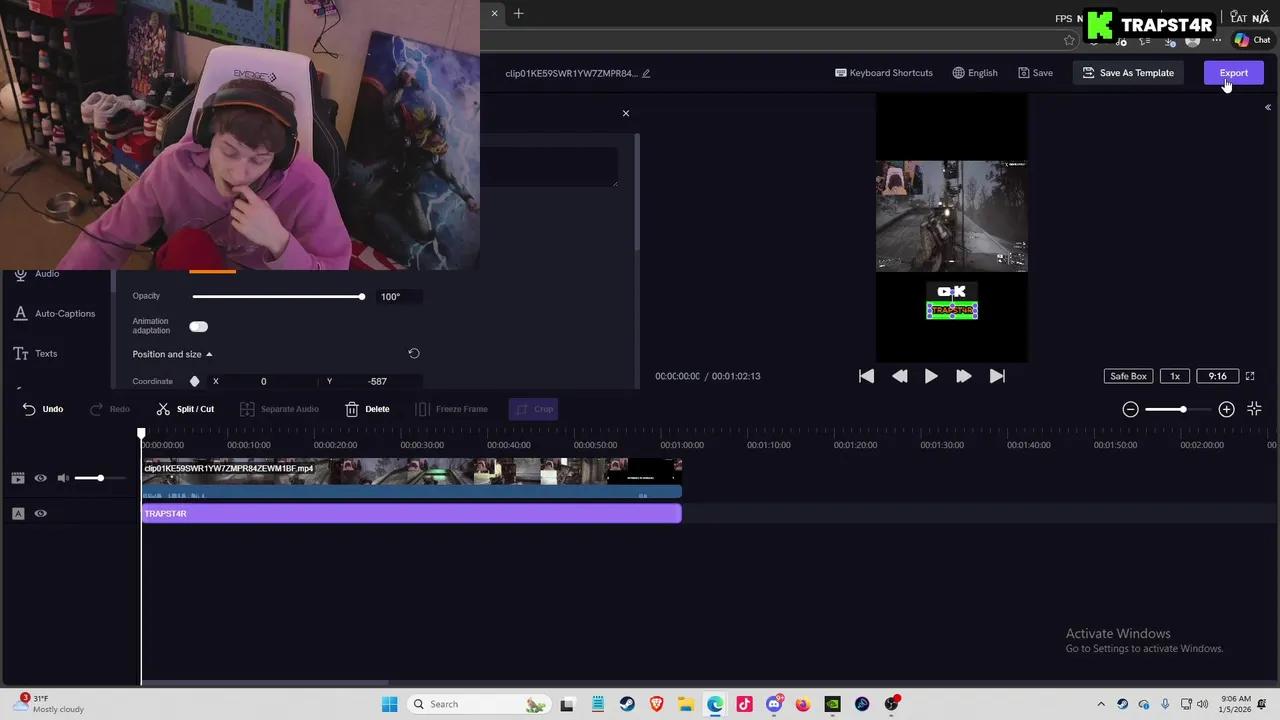This screenshot has width=1280, height=720.
Task: Toggle the Animation adaptation switch
Action: click(x=198, y=326)
